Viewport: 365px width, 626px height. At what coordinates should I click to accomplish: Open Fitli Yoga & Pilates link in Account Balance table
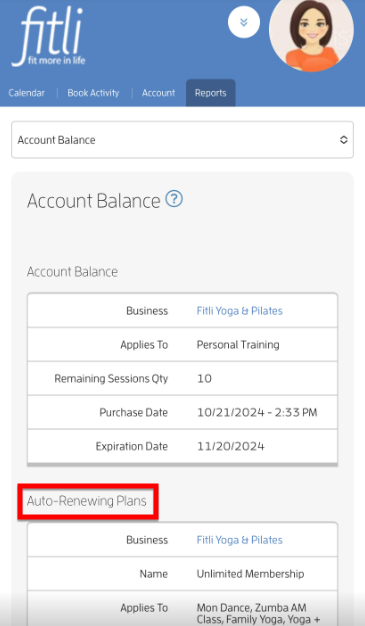(240, 311)
